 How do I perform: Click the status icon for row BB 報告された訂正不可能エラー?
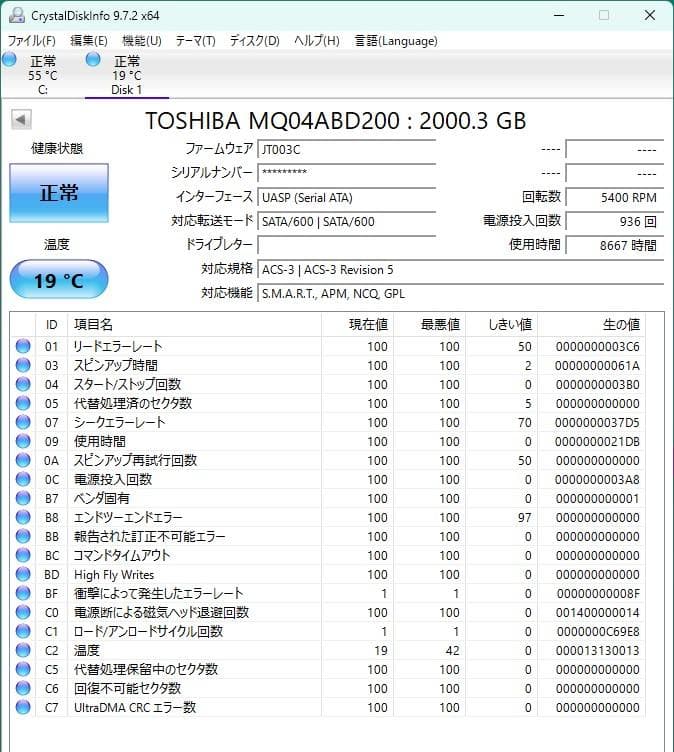click(x=23, y=536)
